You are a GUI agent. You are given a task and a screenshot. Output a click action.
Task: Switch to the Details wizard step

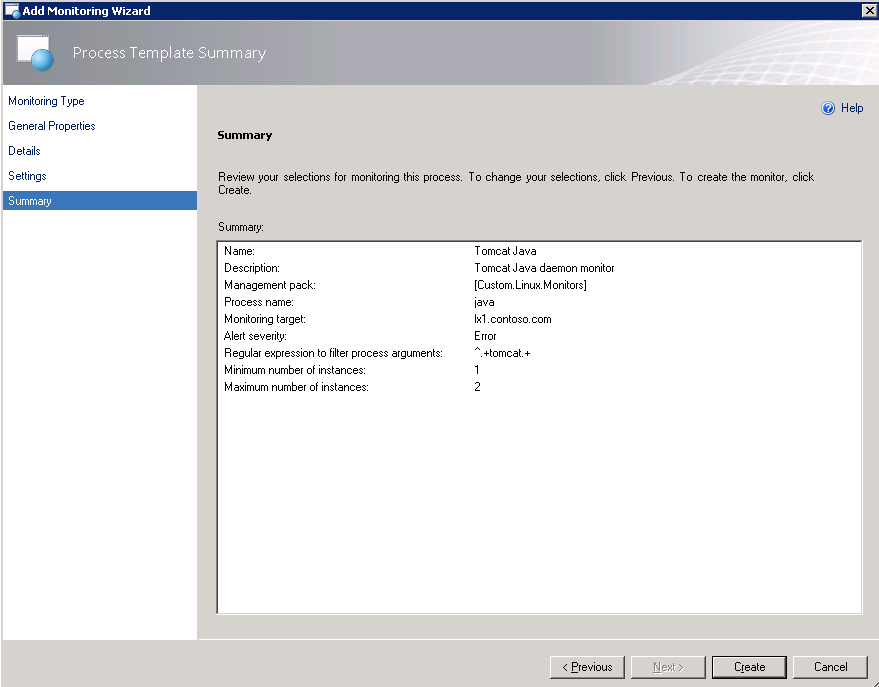click(x=25, y=151)
